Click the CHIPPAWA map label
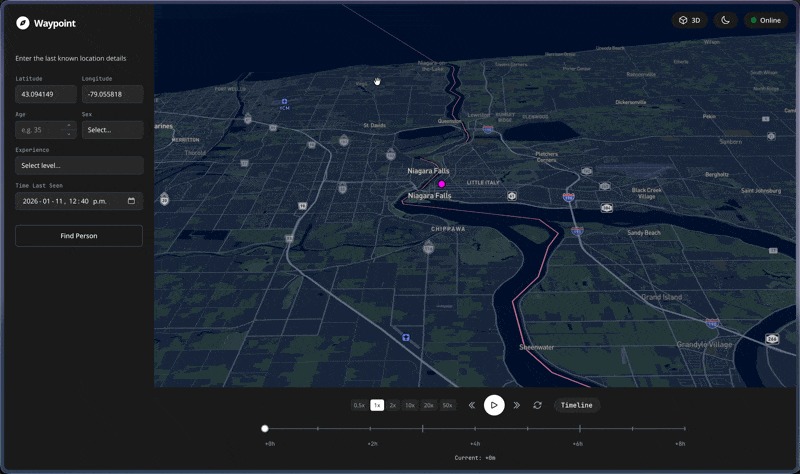The image size is (800, 474). [x=448, y=229]
